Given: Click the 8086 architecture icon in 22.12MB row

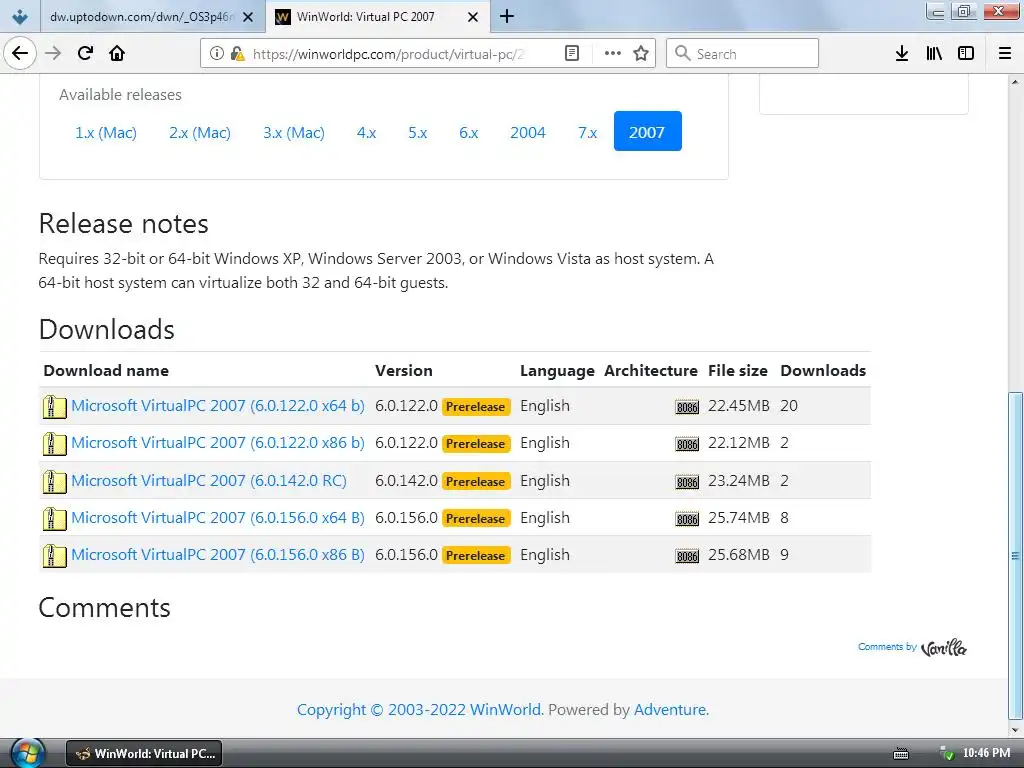Looking at the screenshot, I should pyautogui.click(x=687, y=444).
